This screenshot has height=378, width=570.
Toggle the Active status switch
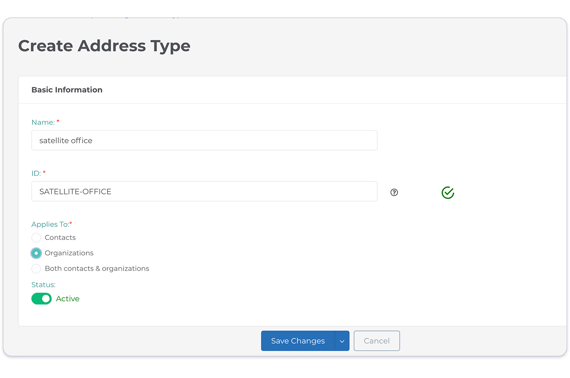[41, 299]
